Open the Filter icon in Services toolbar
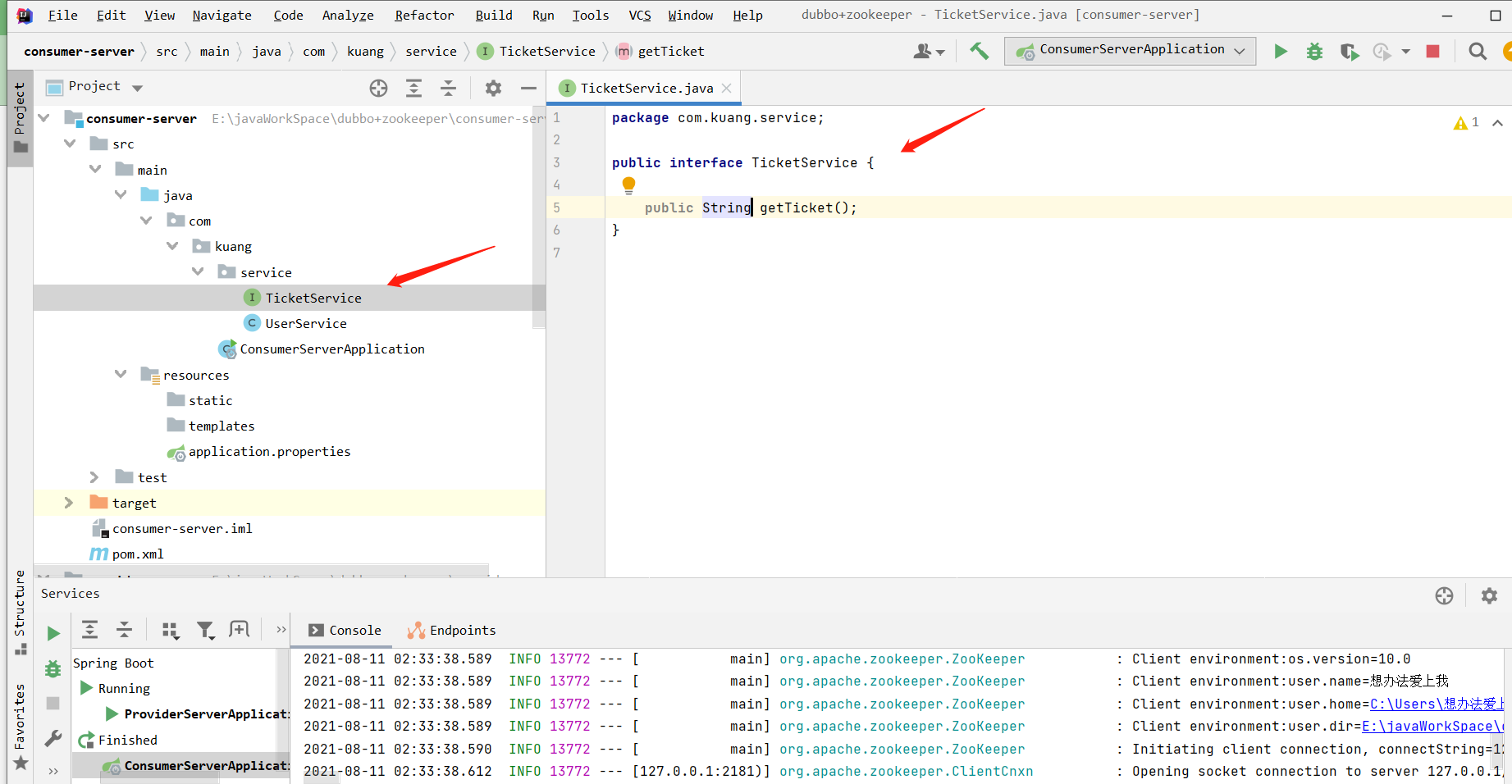This screenshot has height=784, width=1512. pyautogui.click(x=205, y=630)
